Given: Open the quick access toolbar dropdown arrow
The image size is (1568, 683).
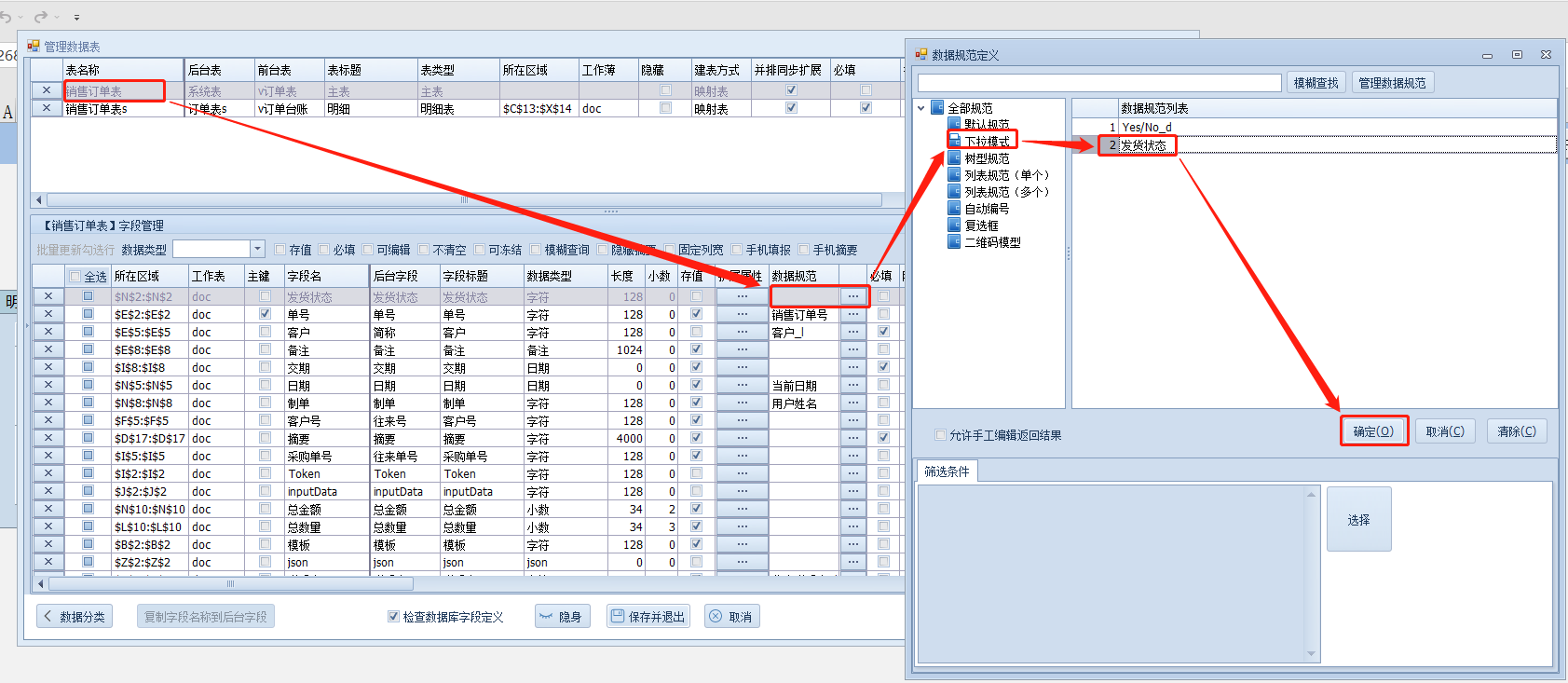Looking at the screenshot, I should point(76,18).
